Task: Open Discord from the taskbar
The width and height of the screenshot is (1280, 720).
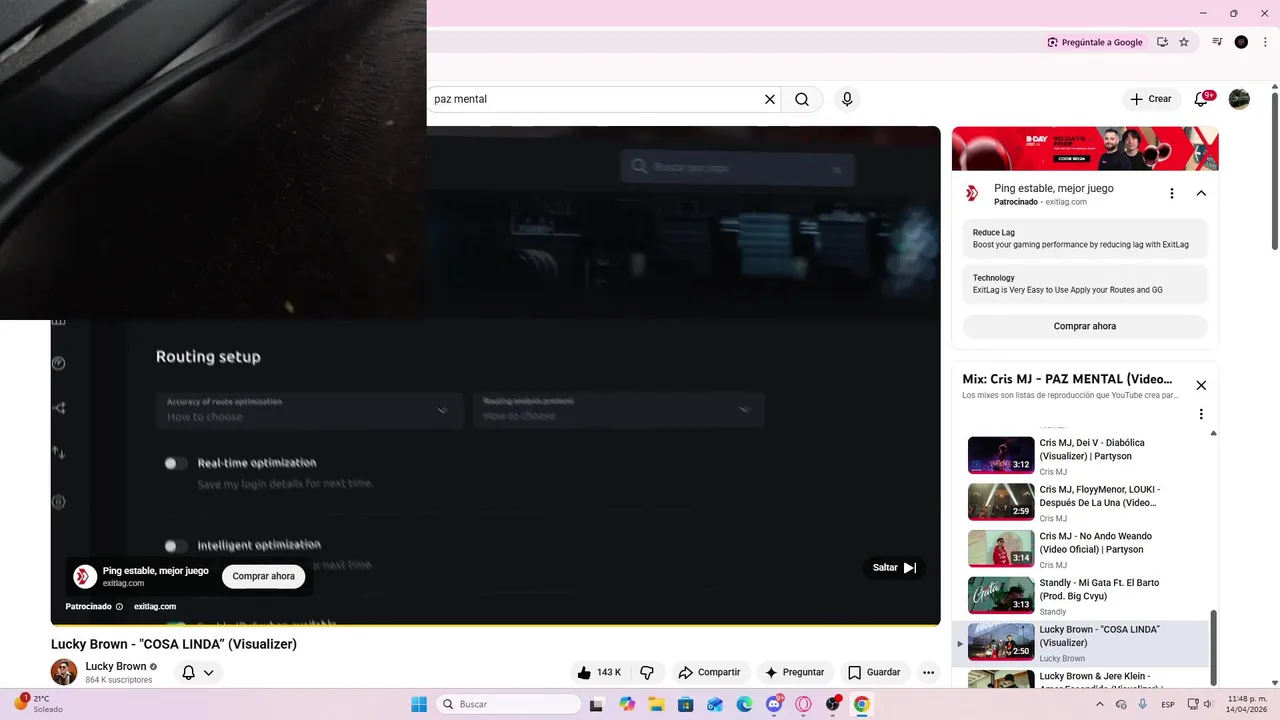Action: click(774, 704)
